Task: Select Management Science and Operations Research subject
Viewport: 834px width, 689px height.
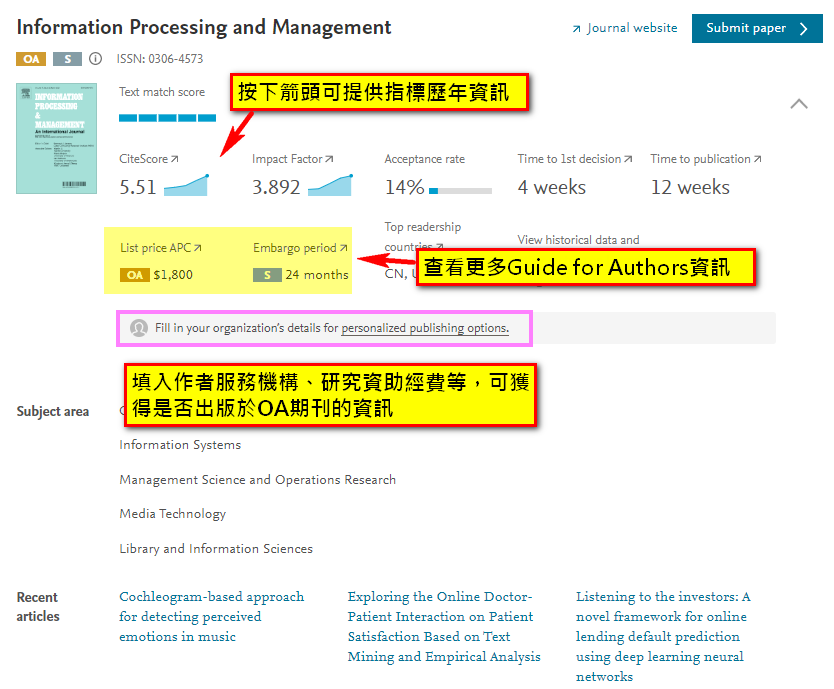Action: pos(257,480)
